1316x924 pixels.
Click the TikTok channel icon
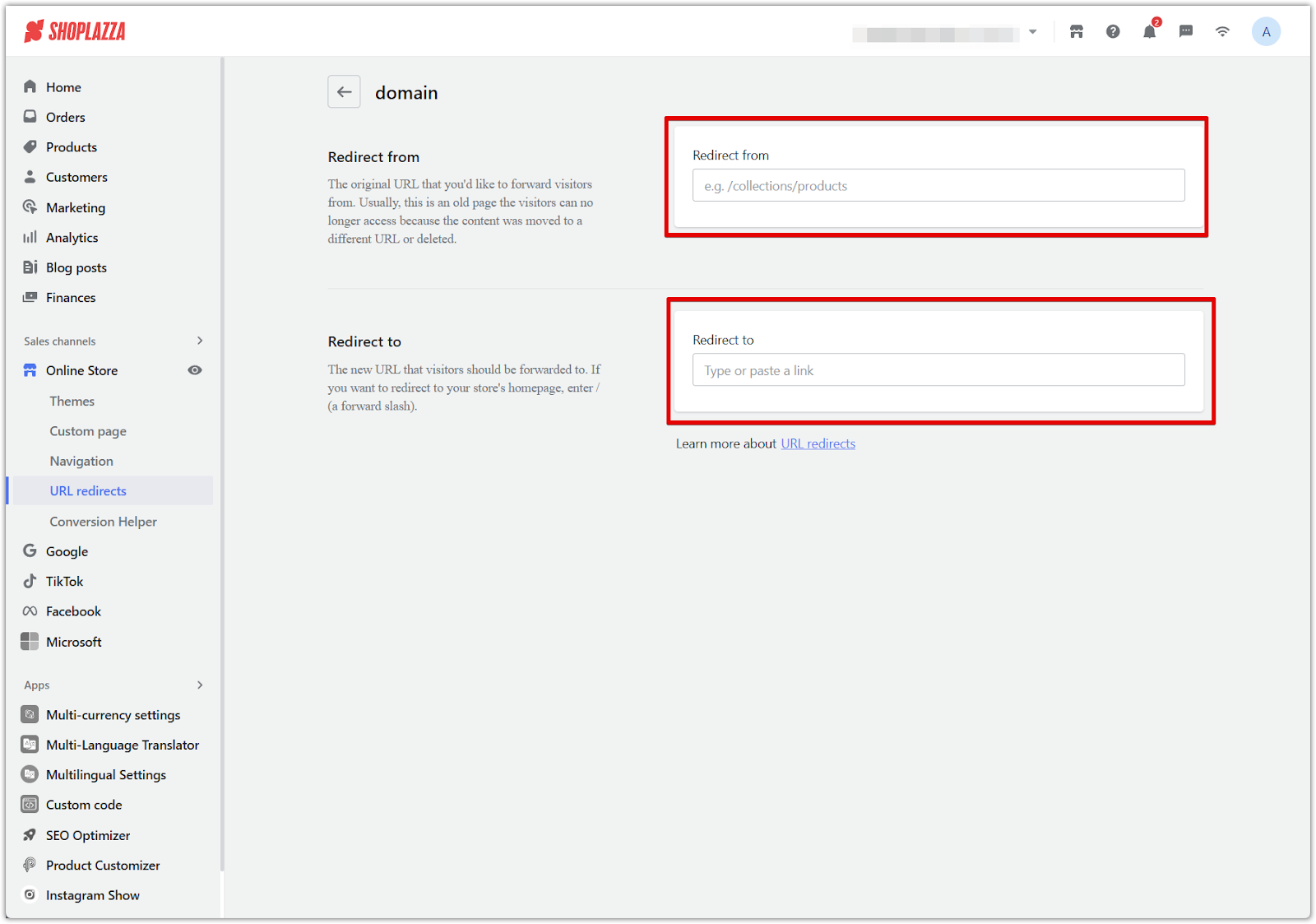tap(30, 581)
